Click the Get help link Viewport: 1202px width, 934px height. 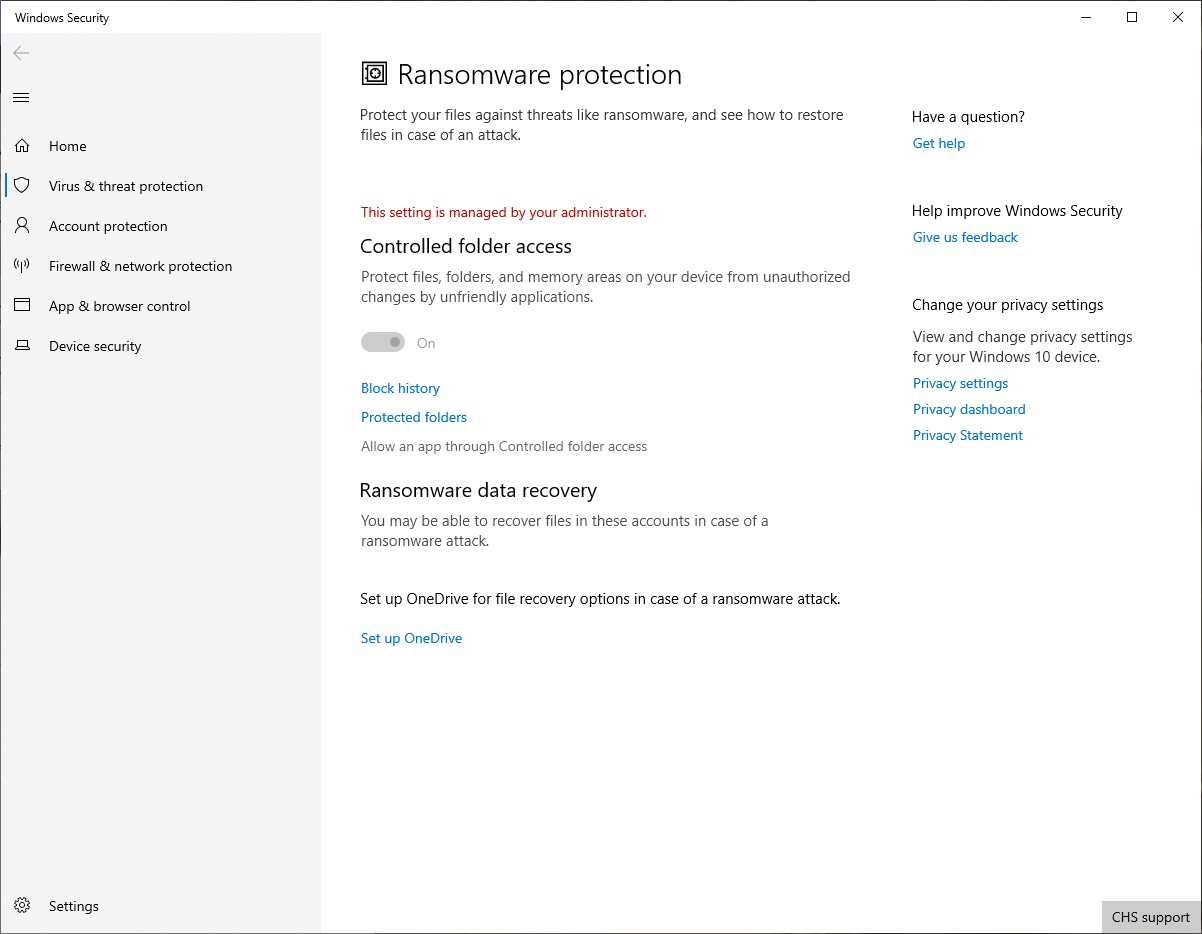click(x=939, y=143)
